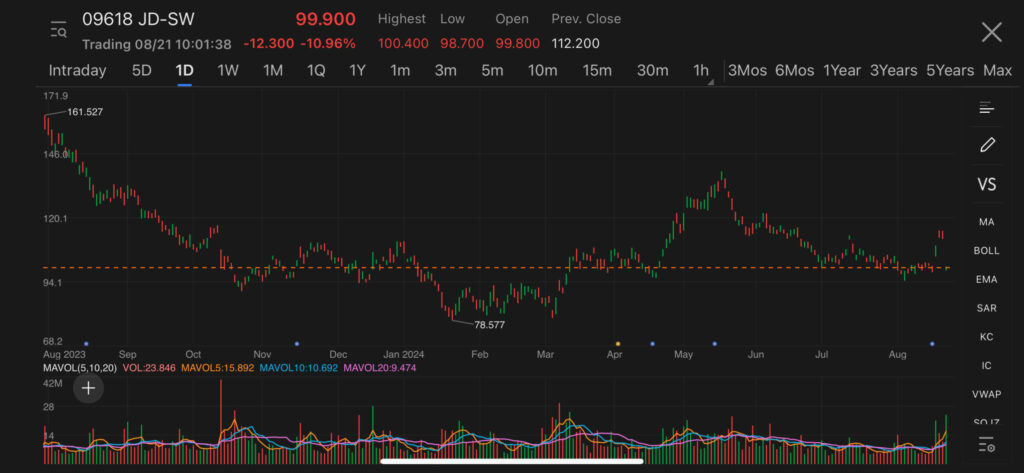This screenshot has height=473, width=1024.
Task: Open the chart list panel icon
Action: pyautogui.click(x=986, y=108)
